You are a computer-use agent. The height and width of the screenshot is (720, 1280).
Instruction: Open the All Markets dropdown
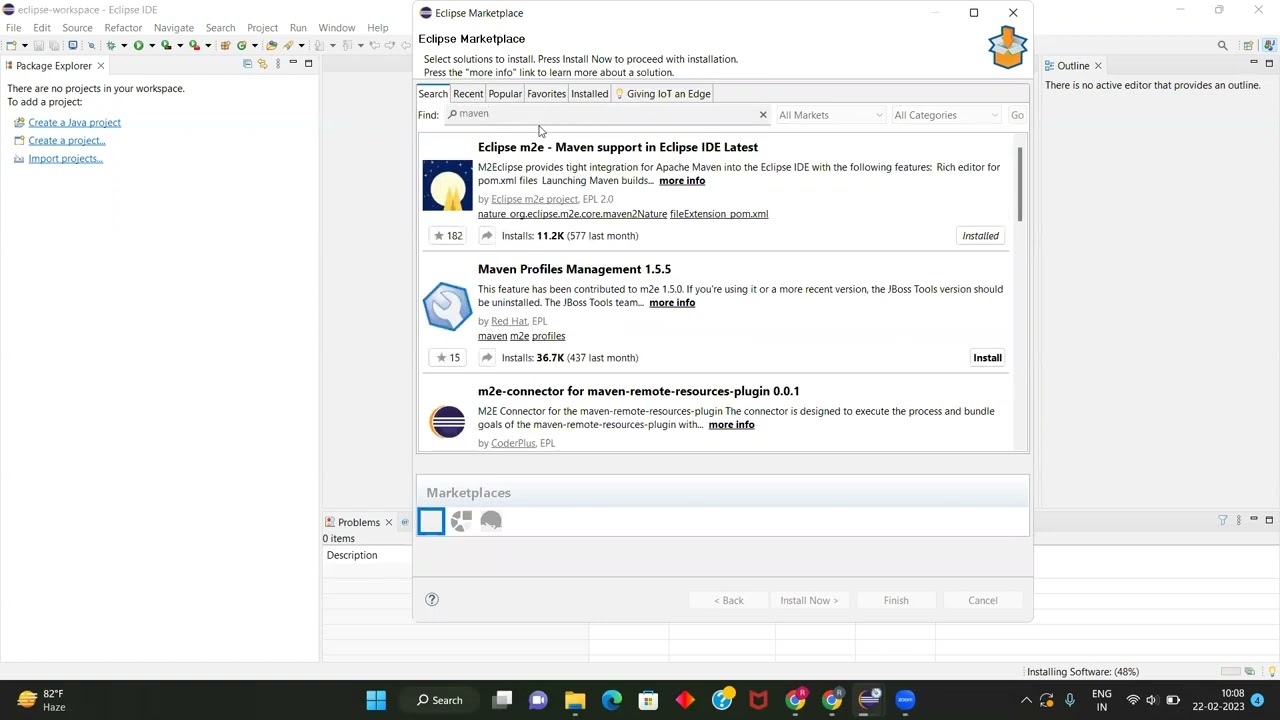pyautogui.click(x=830, y=115)
